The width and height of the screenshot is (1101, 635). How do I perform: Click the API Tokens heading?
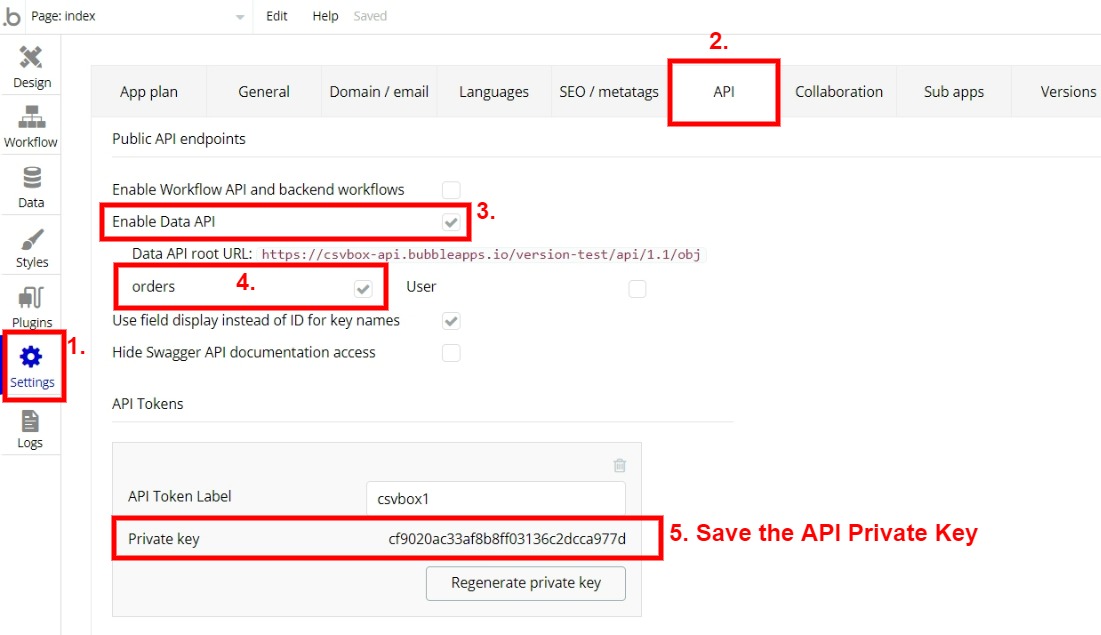click(x=147, y=404)
